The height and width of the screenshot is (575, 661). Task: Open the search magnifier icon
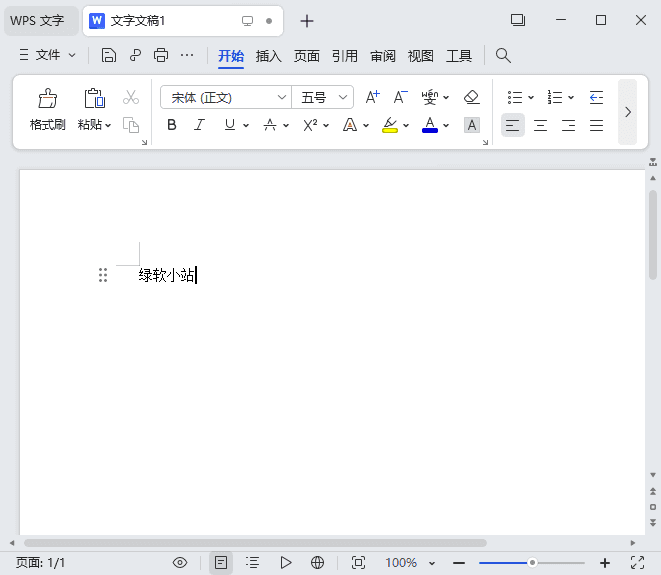pyautogui.click(x=504, y=56)
